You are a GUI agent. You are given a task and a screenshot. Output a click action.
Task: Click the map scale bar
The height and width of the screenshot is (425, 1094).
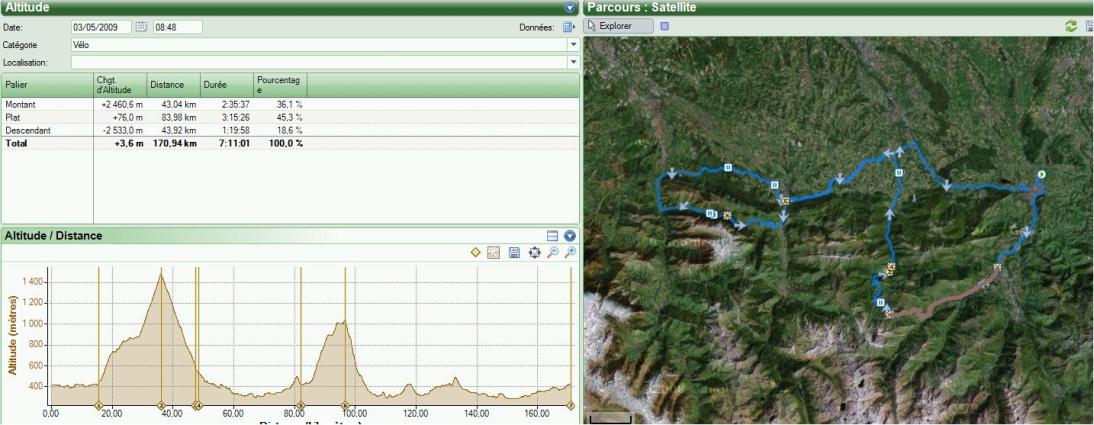[x=610, y=419]
